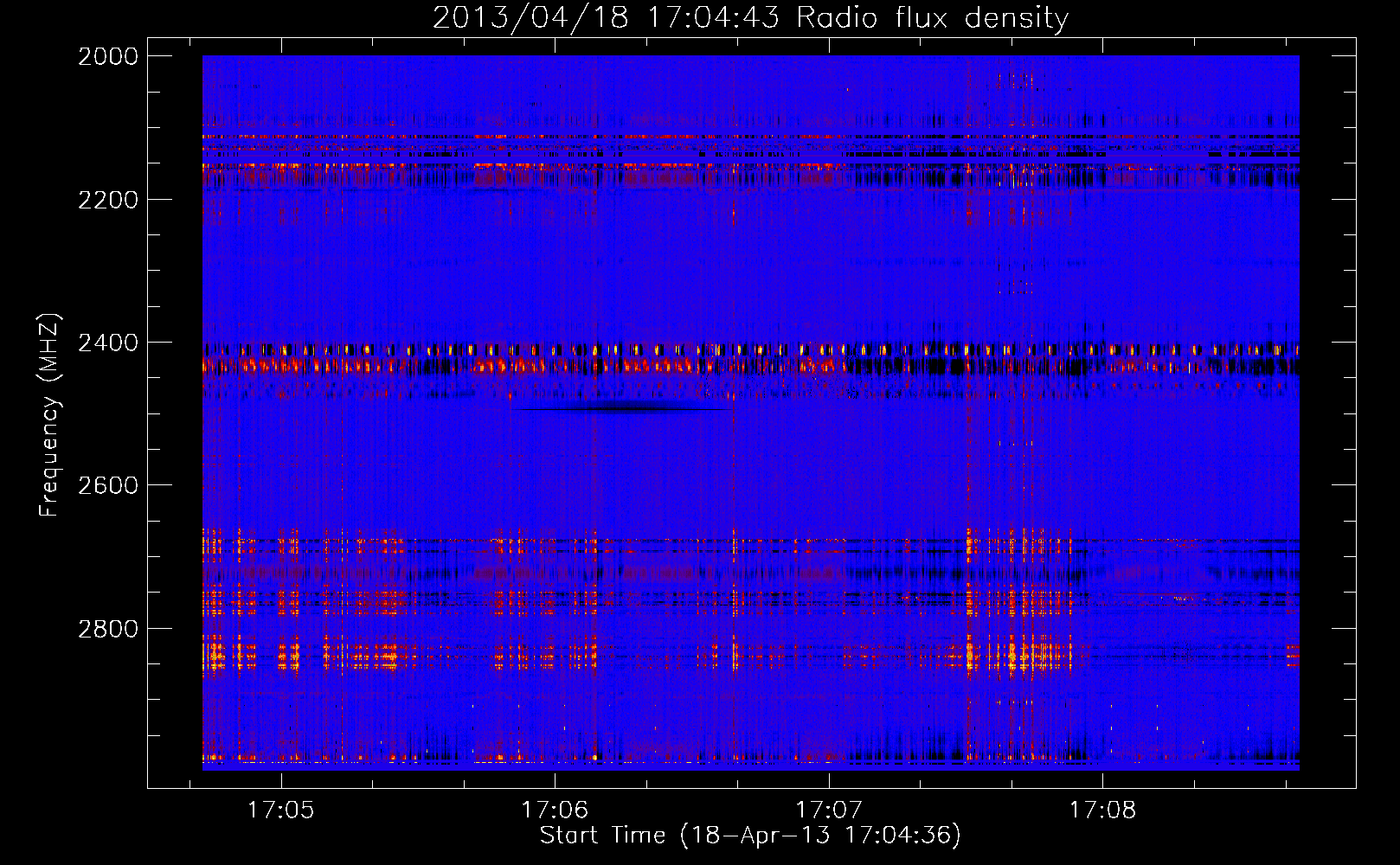This screenshot has height=865, width=1400.
Task: Click the "Start Time (18-Apr-13 17:04:36)" x-axis label
Action: [x=750, y=836]
